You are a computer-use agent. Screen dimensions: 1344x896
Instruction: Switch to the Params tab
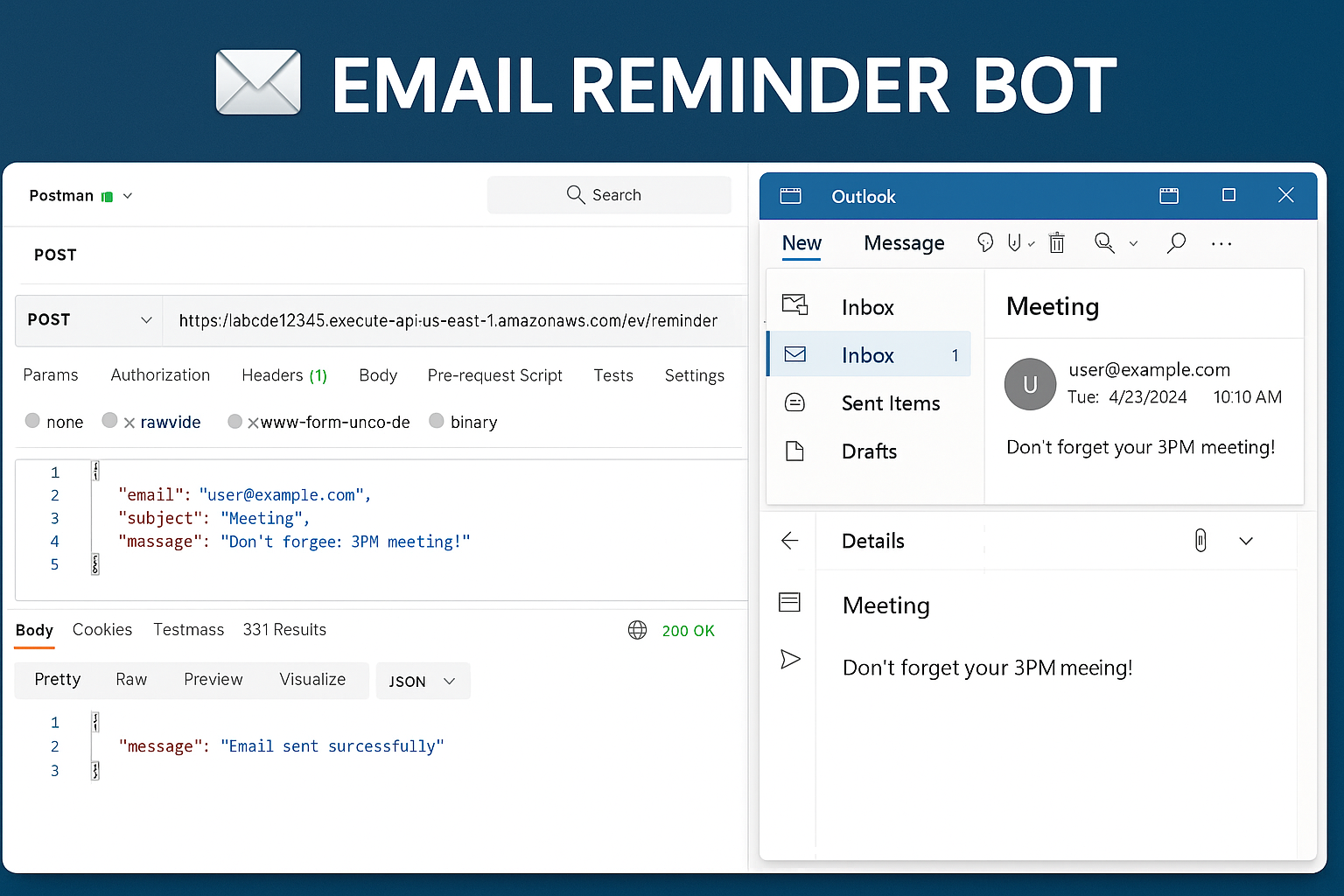[x=51, y=374]
